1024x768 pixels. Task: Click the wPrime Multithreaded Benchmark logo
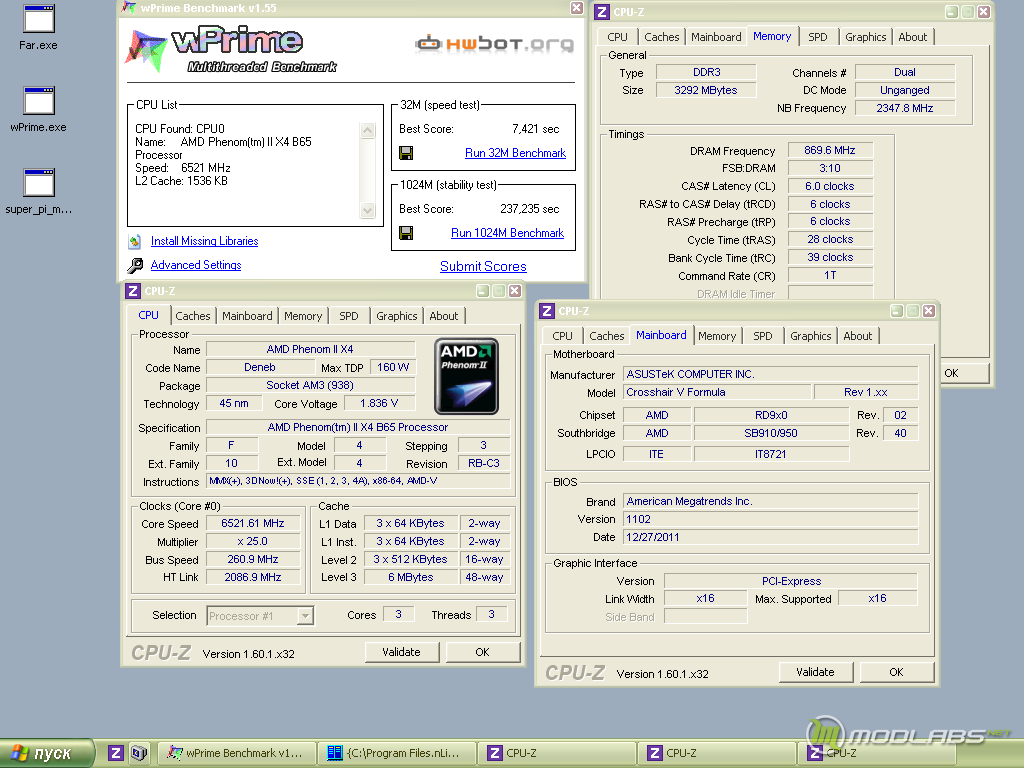(231, 50)
